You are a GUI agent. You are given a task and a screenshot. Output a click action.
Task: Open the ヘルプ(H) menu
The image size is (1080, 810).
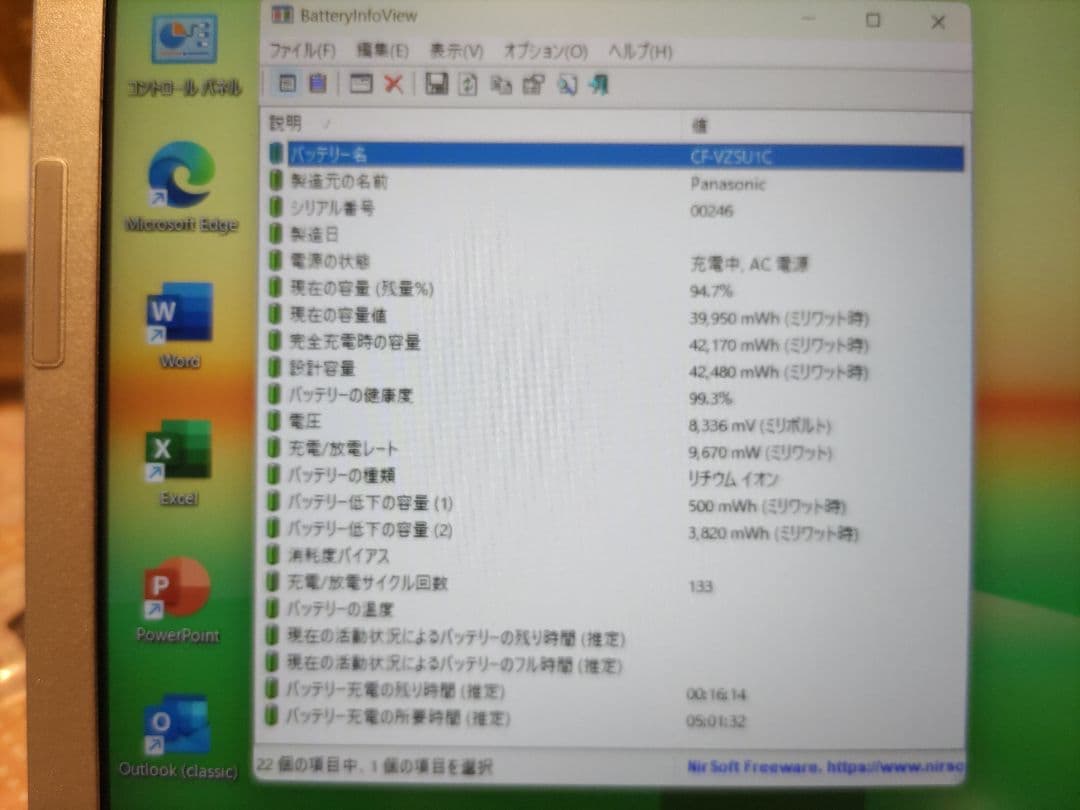click(x=640, y=50)
